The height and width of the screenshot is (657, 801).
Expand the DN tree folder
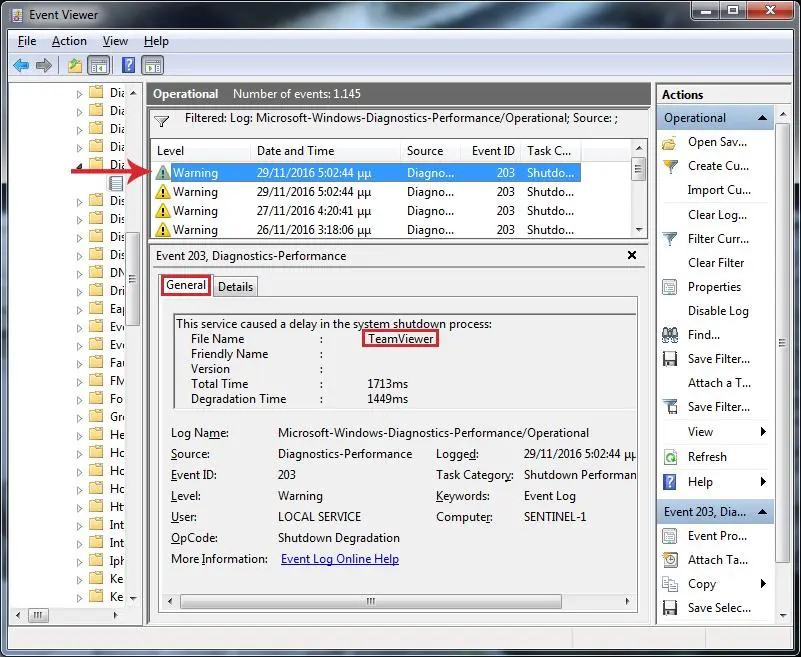(79, 274)
